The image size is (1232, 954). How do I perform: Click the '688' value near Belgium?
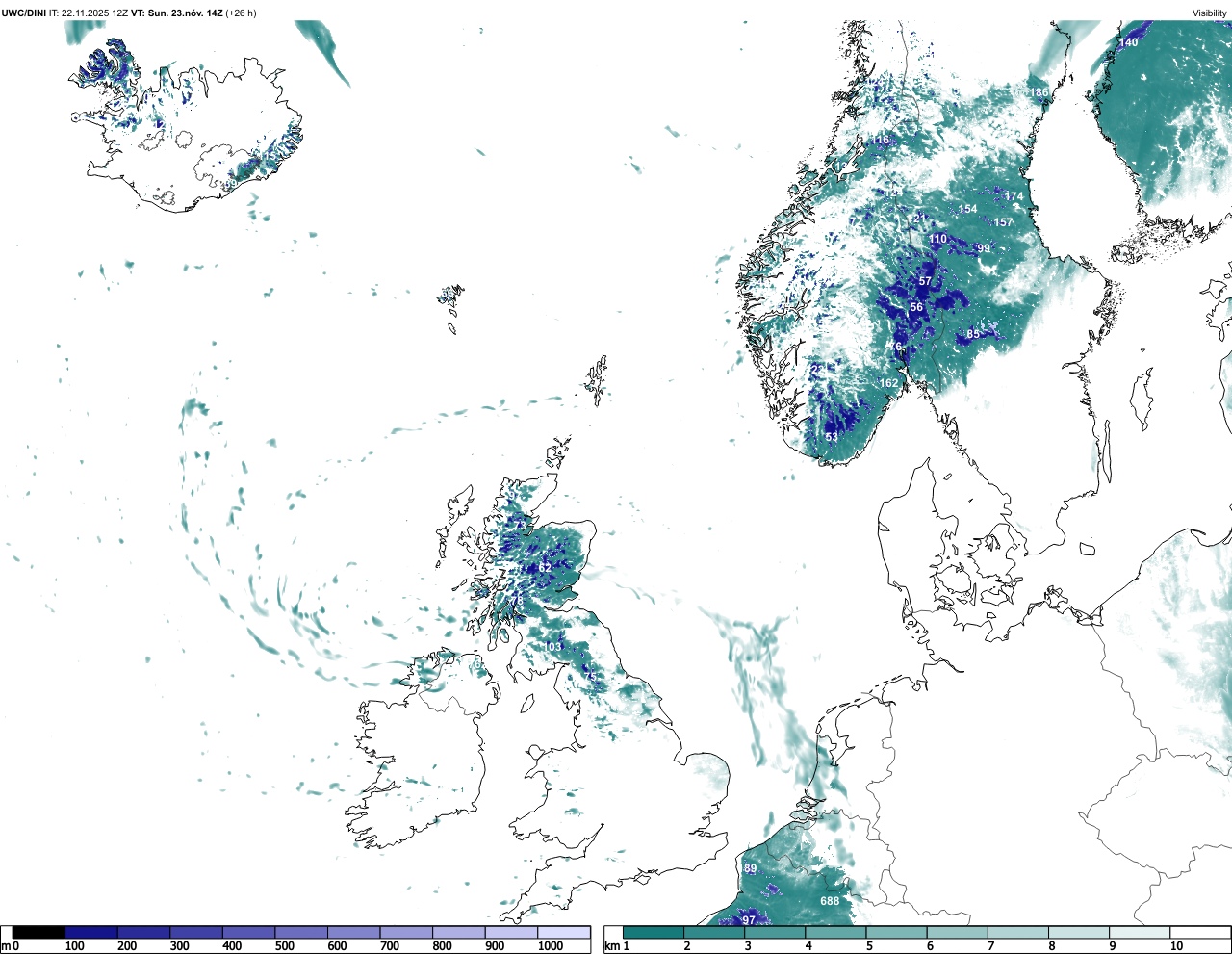point(830,901)
